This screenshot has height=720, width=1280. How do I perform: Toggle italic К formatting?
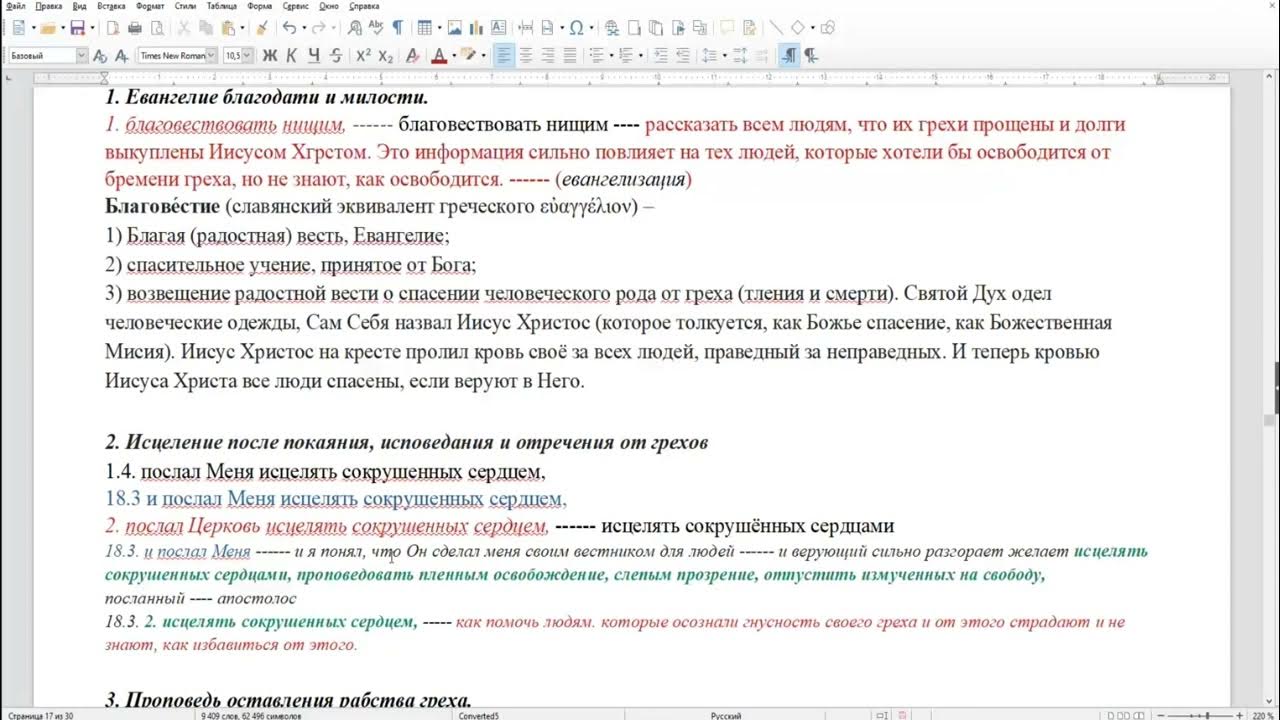coord(292,56)
